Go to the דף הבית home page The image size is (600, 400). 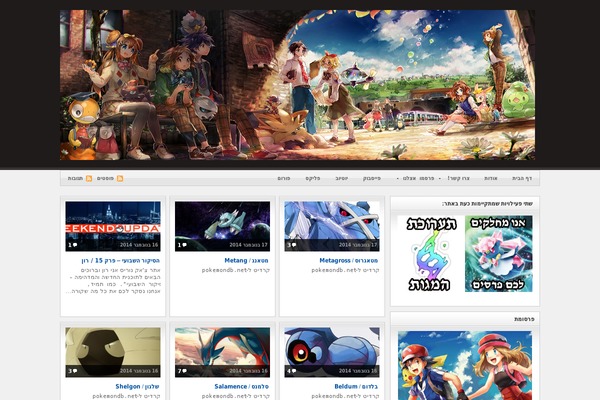click(x=522, y=178)
